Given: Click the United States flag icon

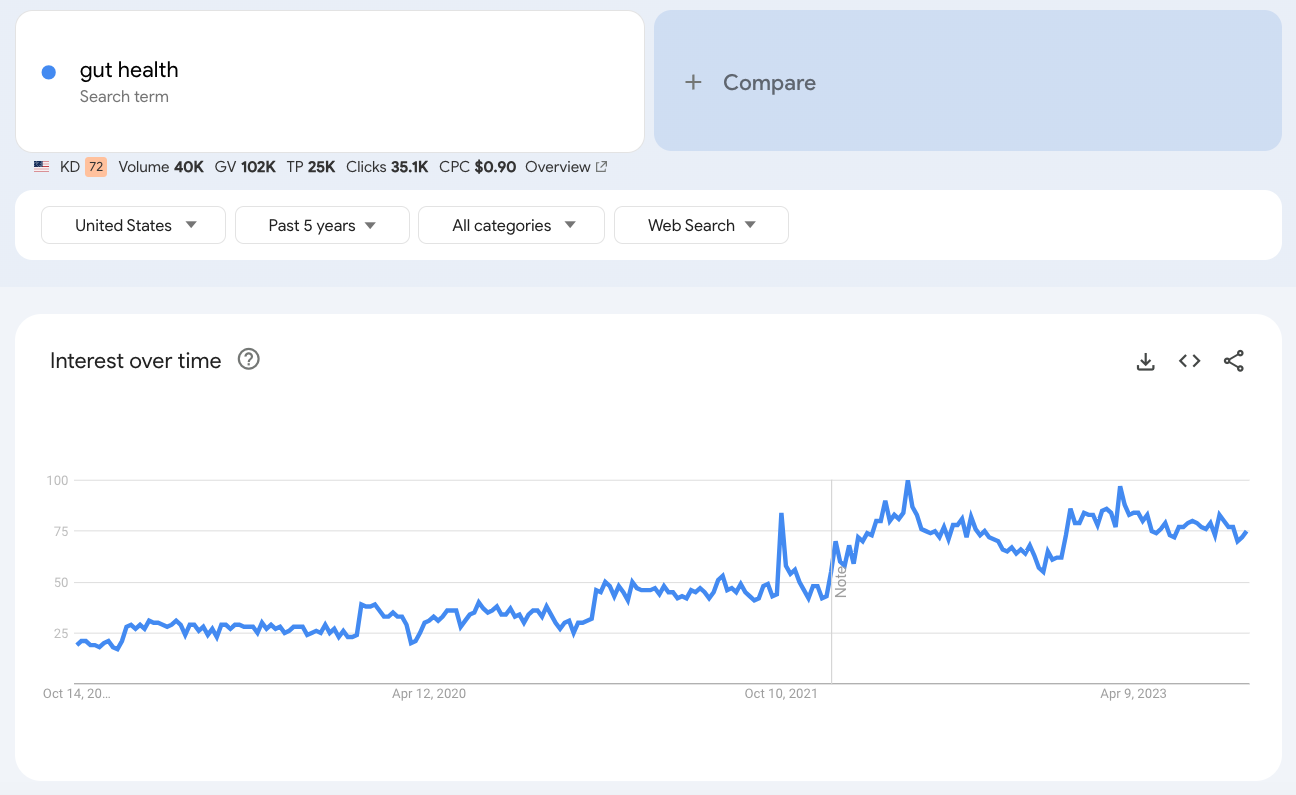Looking at the screenshot, I should (x=41, y=166).
